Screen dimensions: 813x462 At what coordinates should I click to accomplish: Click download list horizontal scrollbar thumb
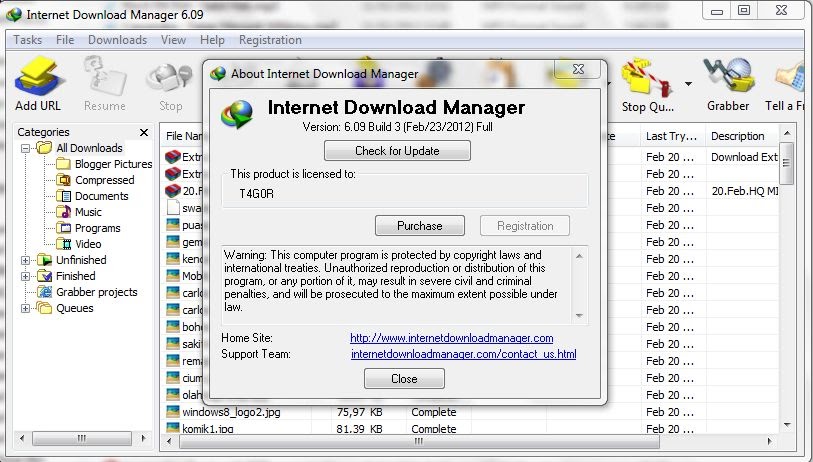(x=419, y=441)
